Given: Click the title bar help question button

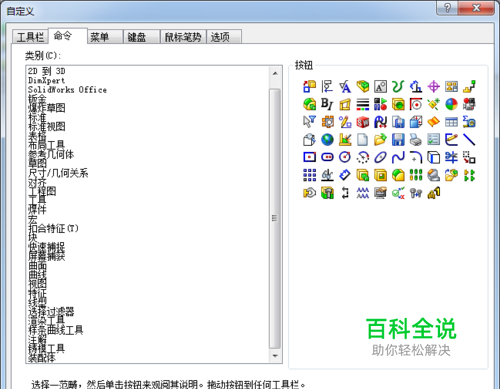Looking at the screenshot, I should point(447,7).
